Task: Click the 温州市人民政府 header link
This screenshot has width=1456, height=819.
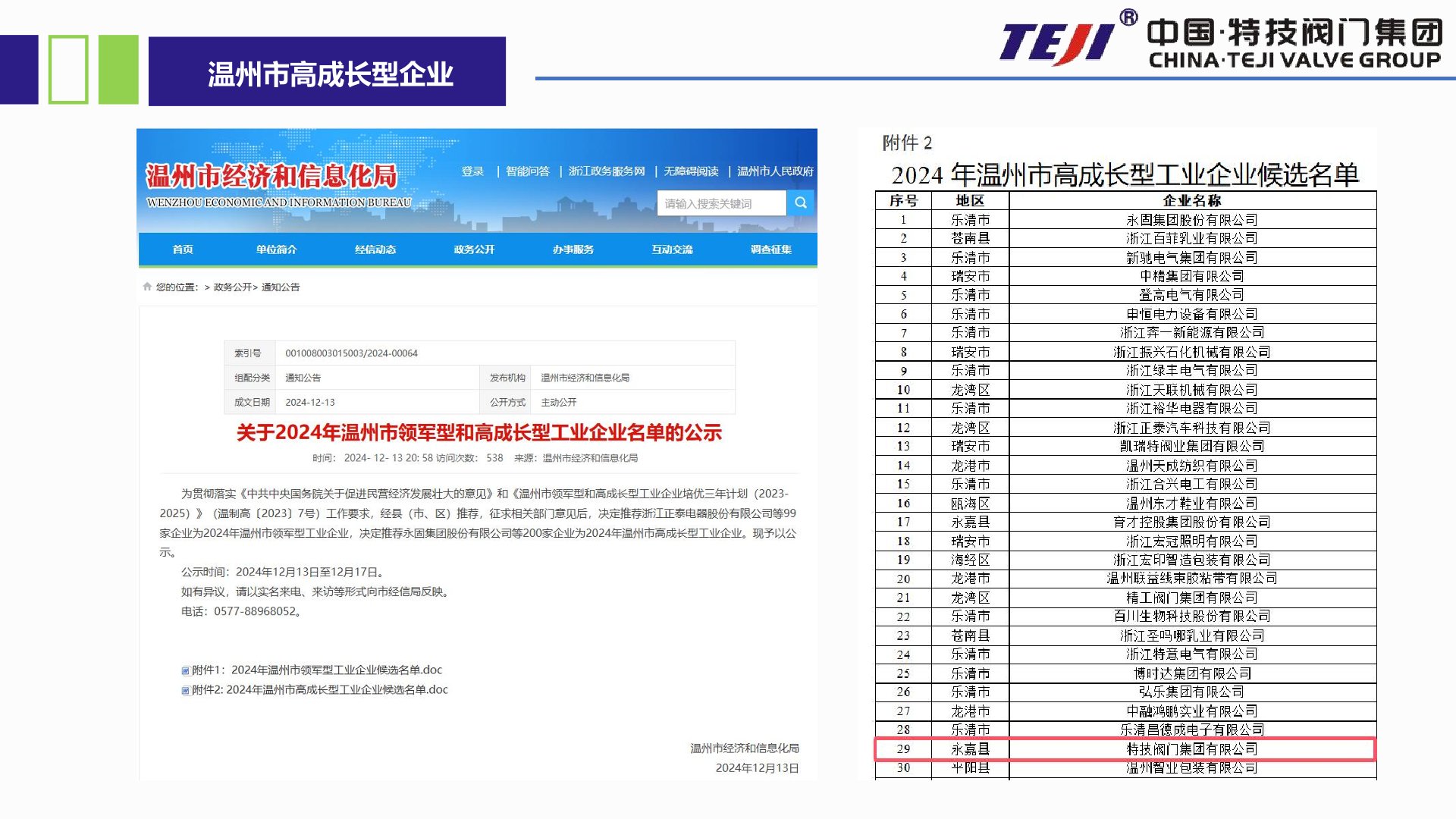Action: tap(776, 171)
